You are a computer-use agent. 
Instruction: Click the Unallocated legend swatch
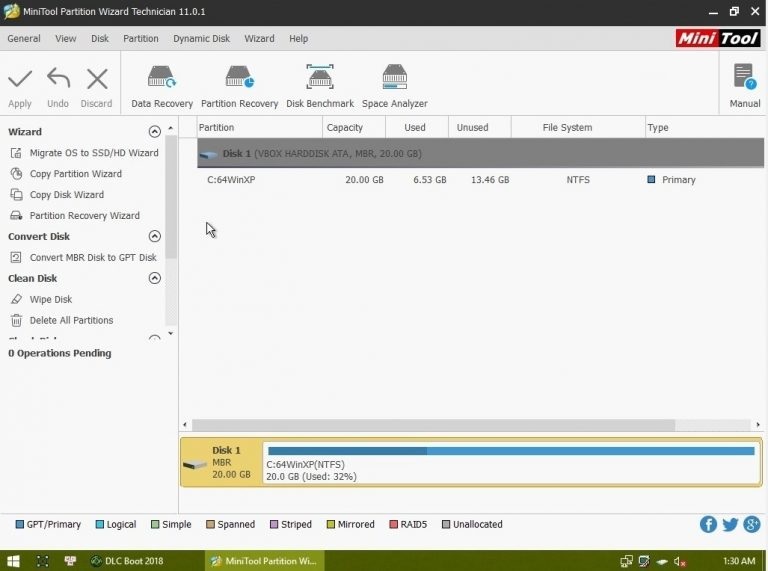[x=446, y=524]
